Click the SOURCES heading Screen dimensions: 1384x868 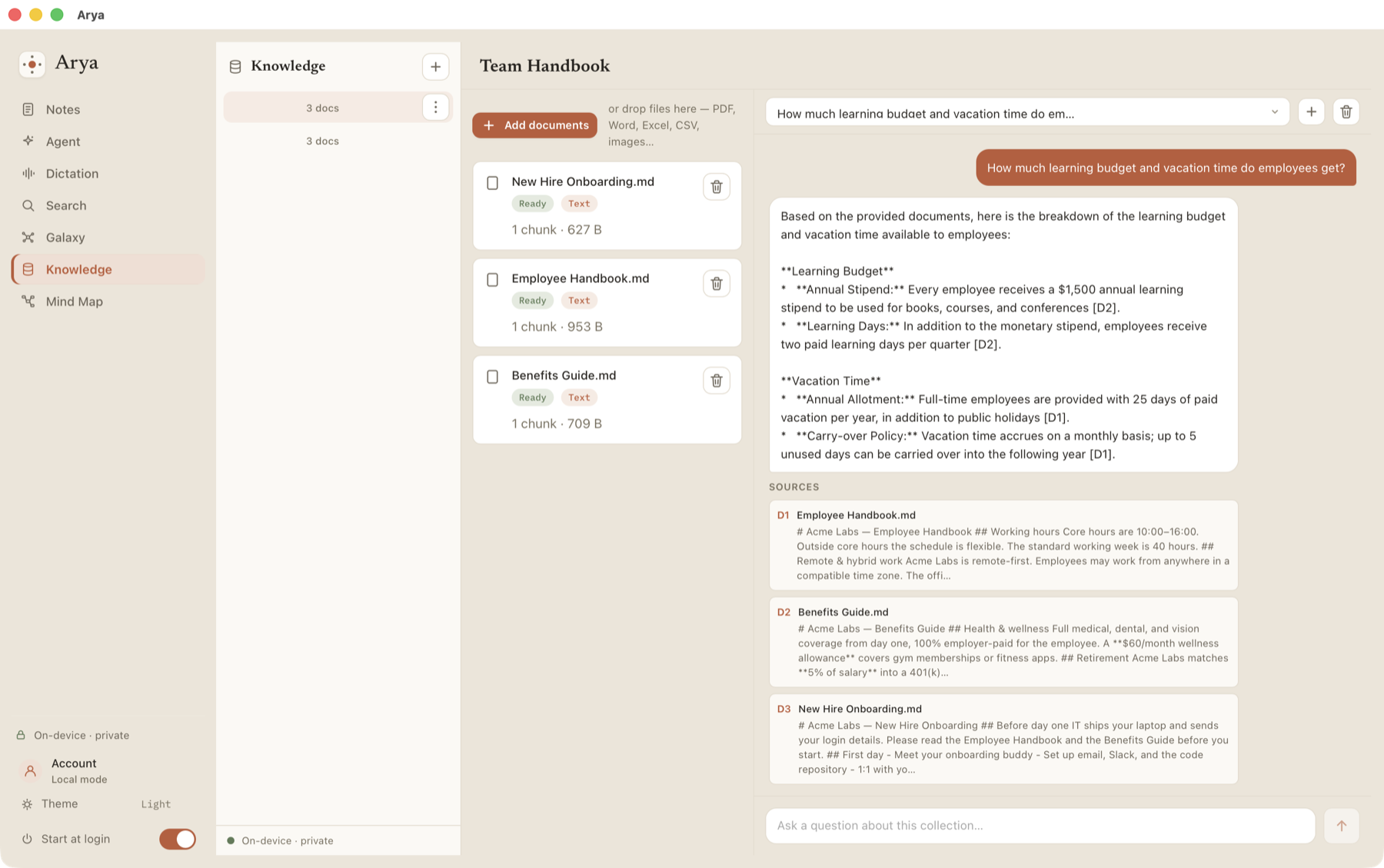(793, 487)
